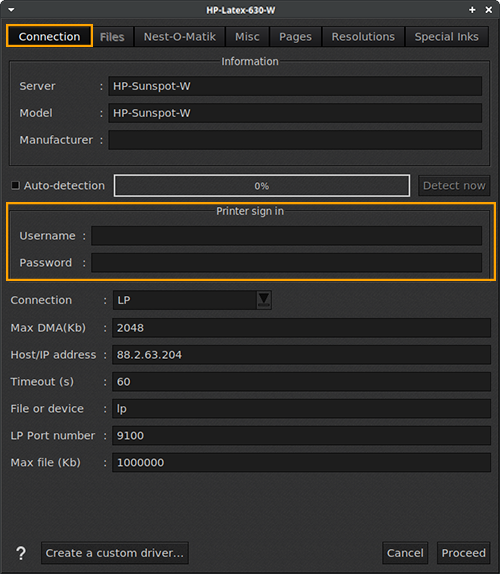The image size is (500, 574).
Task: Close the HP-Latex-630-W dialog
Action: click(x=489, y=10)
